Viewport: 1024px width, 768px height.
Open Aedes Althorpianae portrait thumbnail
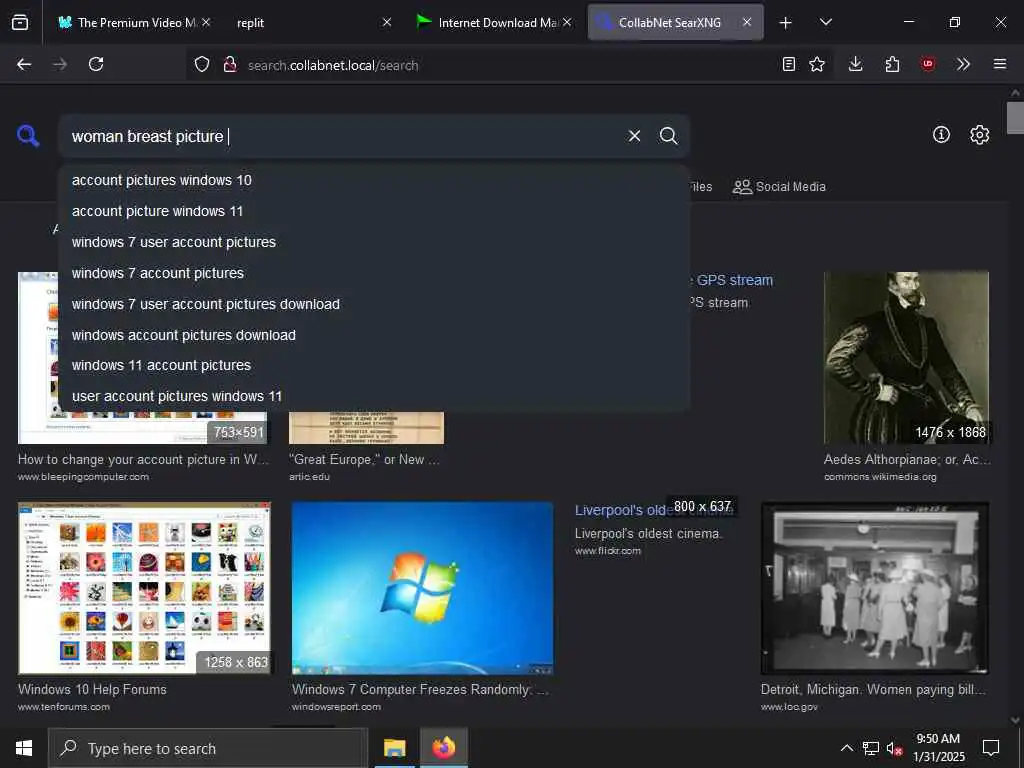pos(906,358)
